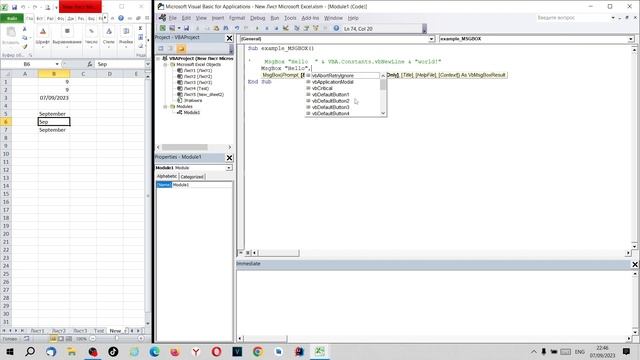Click the Вставить paste button in Excel

click(11, 36)
